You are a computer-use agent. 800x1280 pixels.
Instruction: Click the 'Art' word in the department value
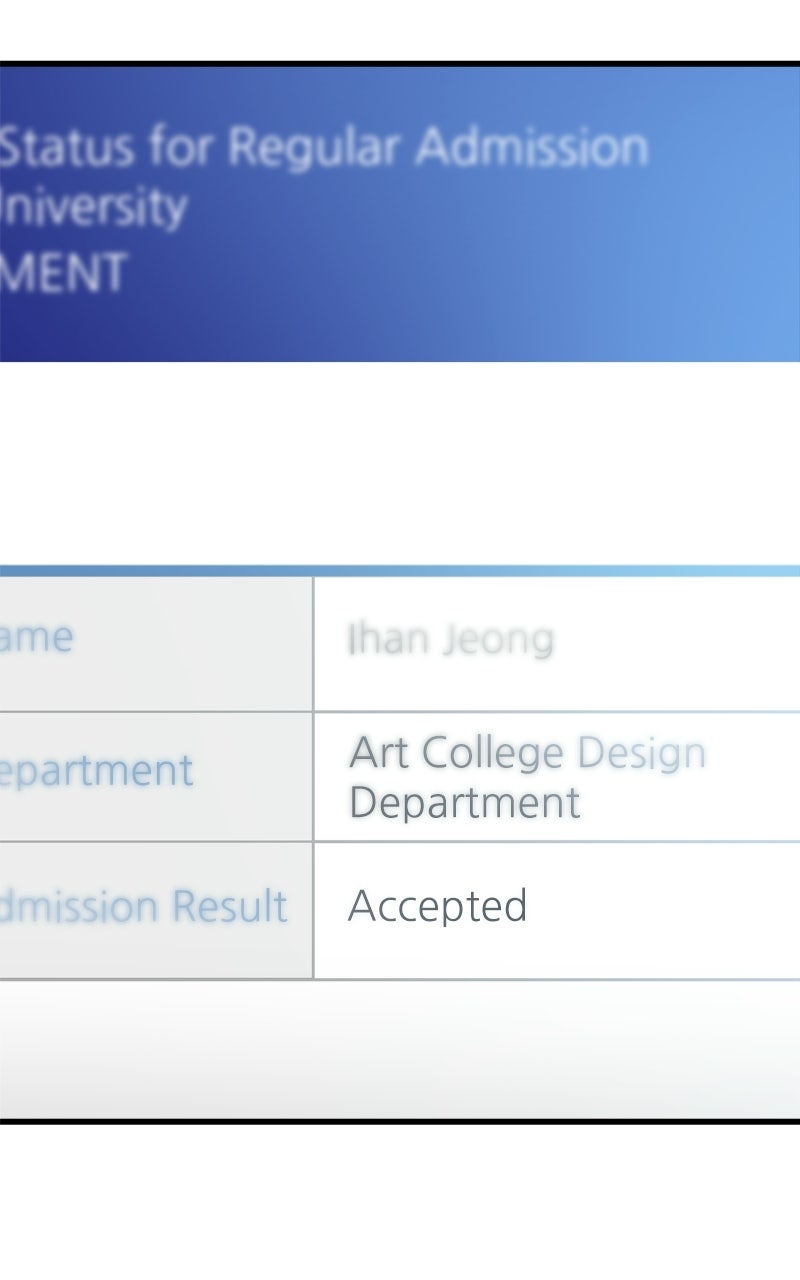coord(379,752)
